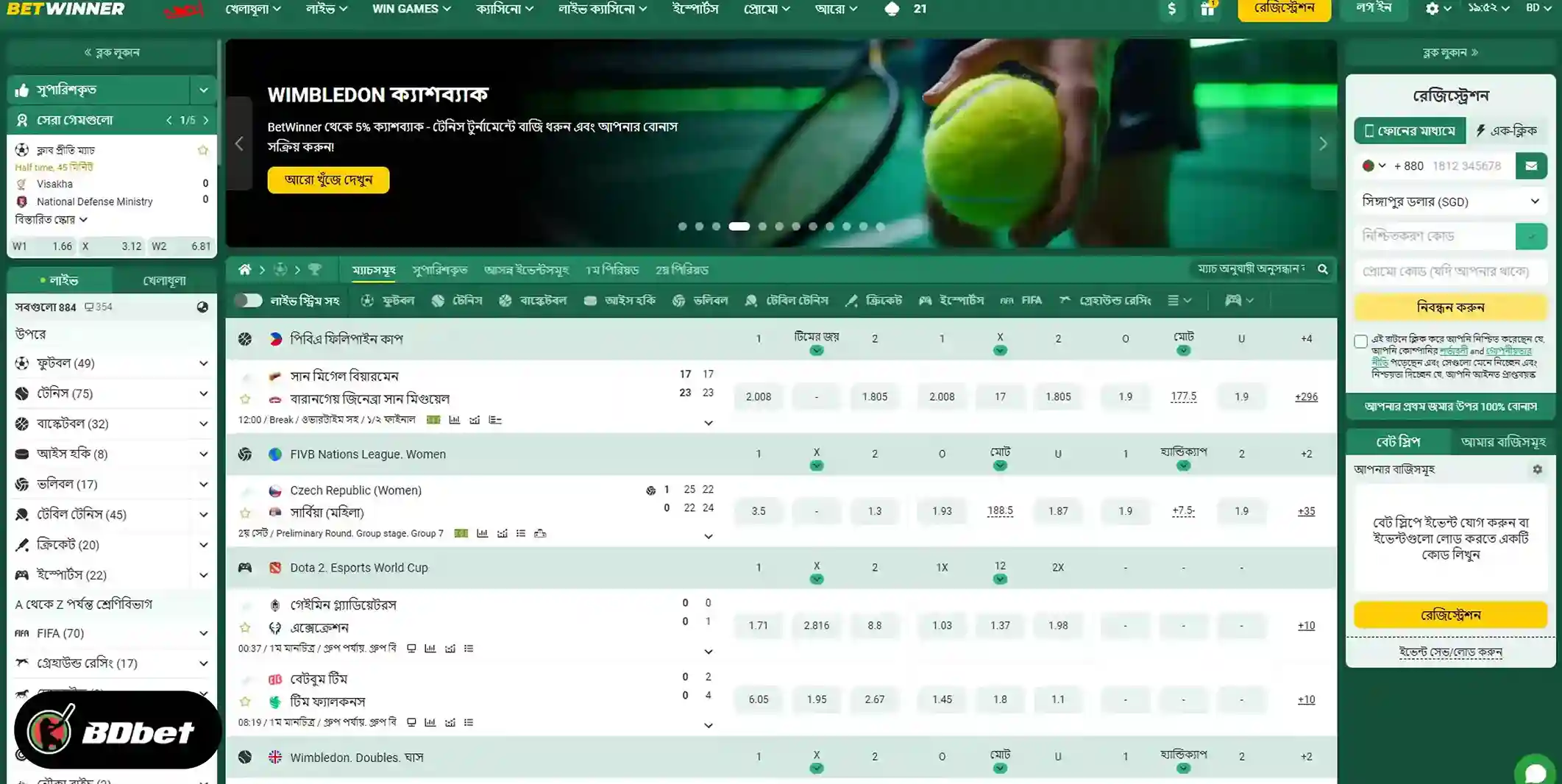This screenshot has height=784, width=1562.
Task: Filter live events by FIFA
Action: (1021, 301)
